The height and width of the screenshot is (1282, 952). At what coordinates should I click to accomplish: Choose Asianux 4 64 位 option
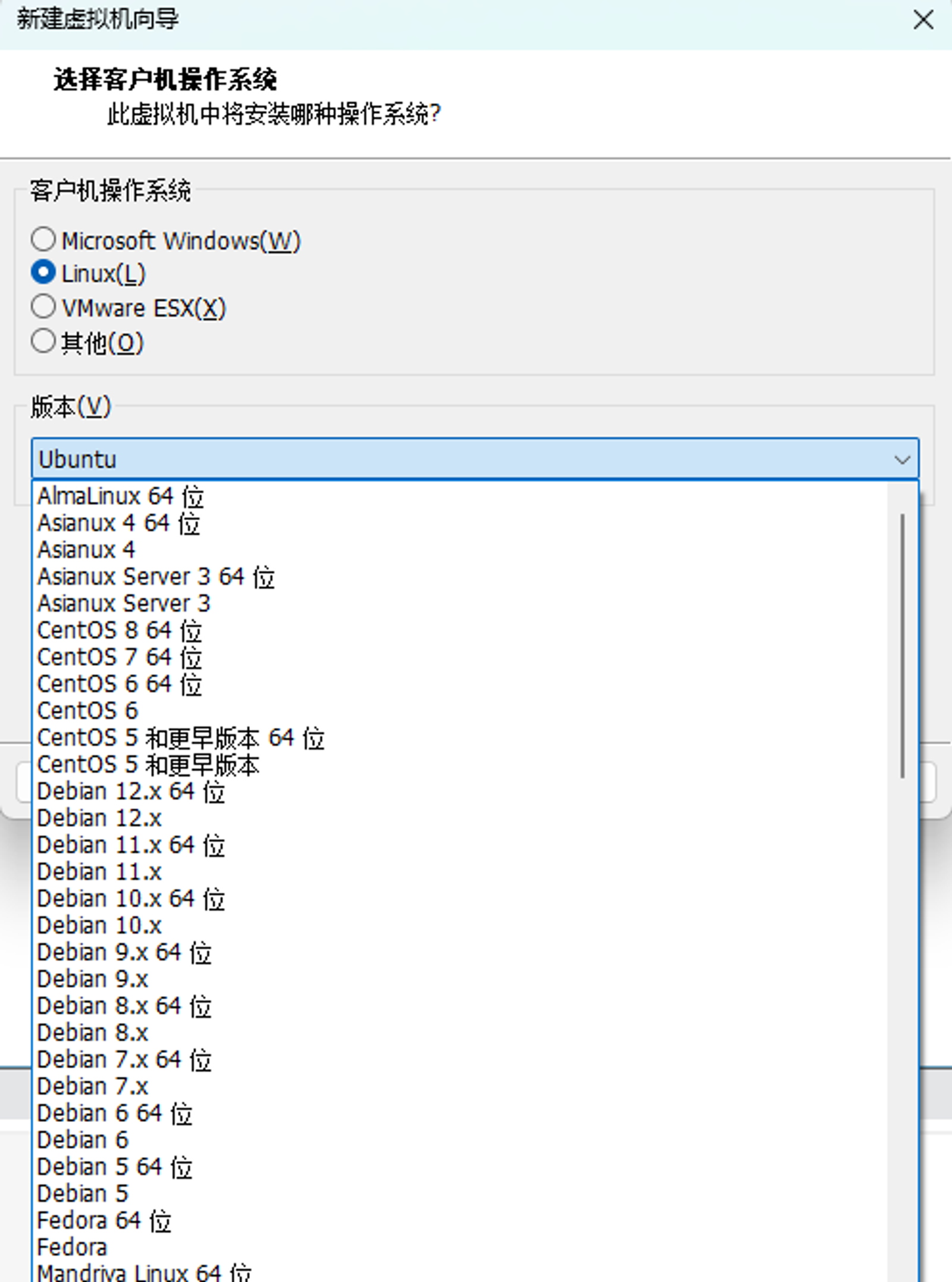pos(459,523)
